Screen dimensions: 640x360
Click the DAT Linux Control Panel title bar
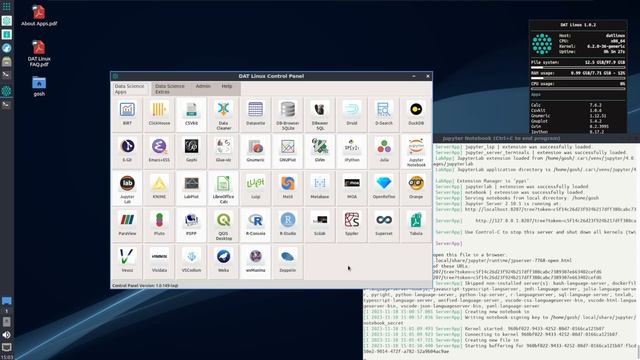[271, 76]
